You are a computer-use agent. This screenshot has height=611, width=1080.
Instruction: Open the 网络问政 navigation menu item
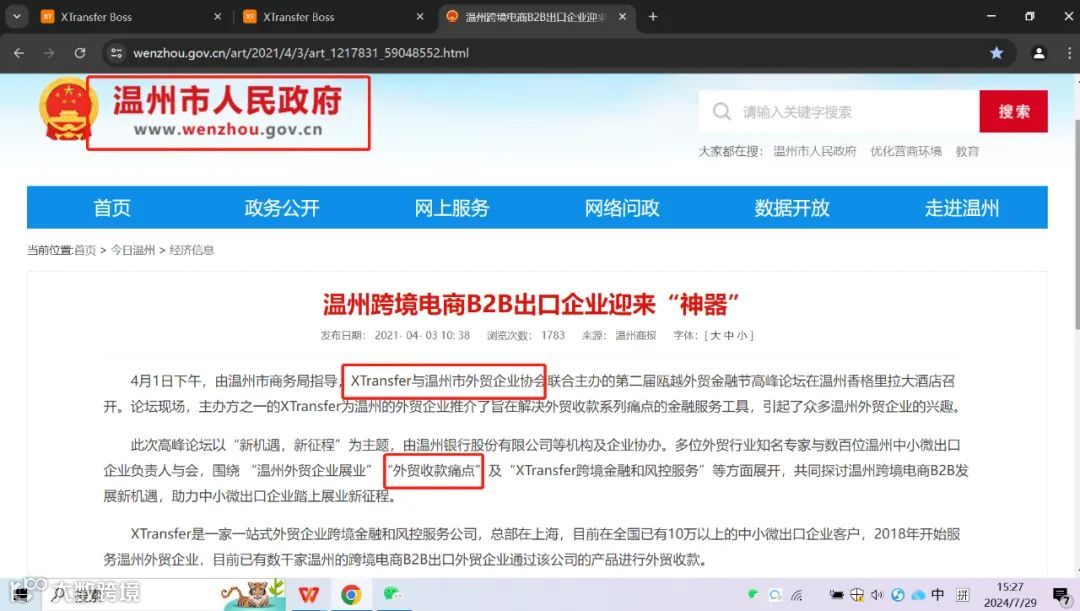(622, 207)
